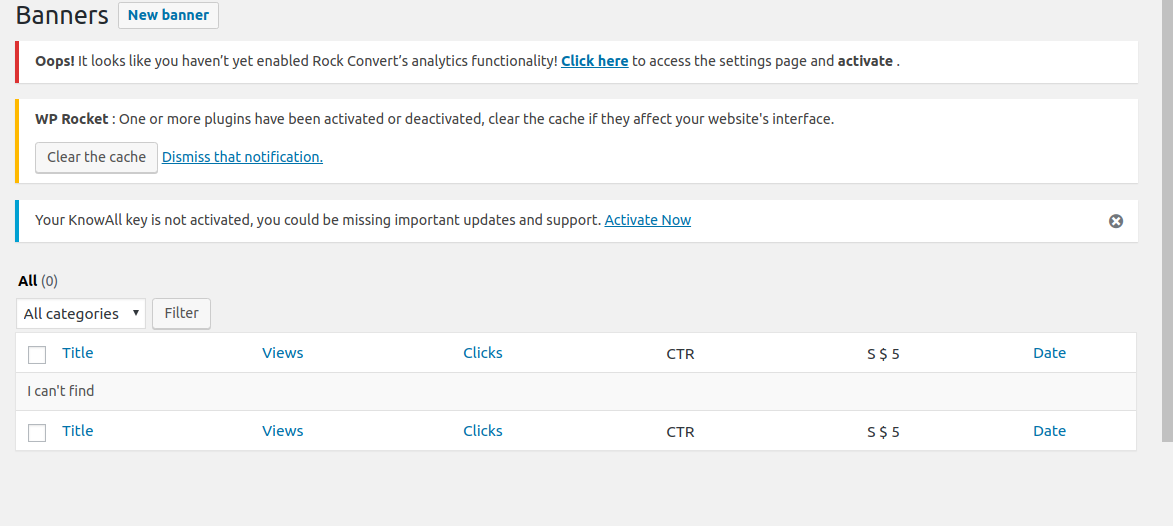Open the All categories dropdown
This screenshot has height=526, width=1173.
(x=81, y=314)
